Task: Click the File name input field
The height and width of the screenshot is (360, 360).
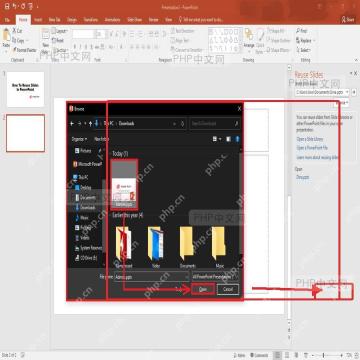Action: 151,277
